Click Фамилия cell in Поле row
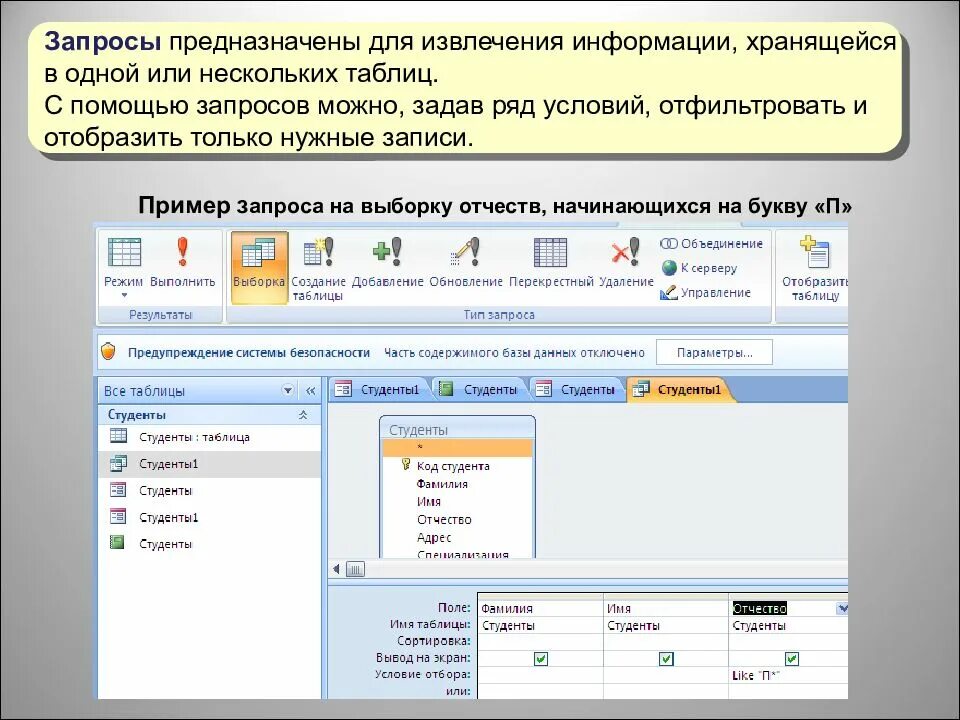 [540, 608]
